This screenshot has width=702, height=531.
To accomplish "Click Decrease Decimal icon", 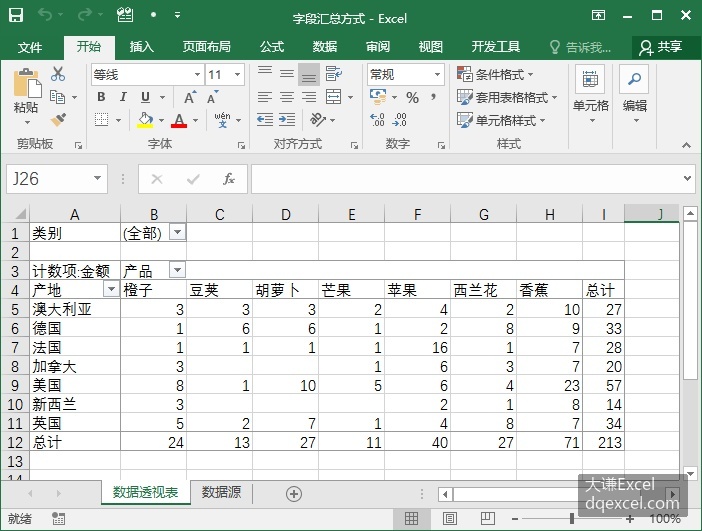I will pyautogui.click(x=399, y=120).
